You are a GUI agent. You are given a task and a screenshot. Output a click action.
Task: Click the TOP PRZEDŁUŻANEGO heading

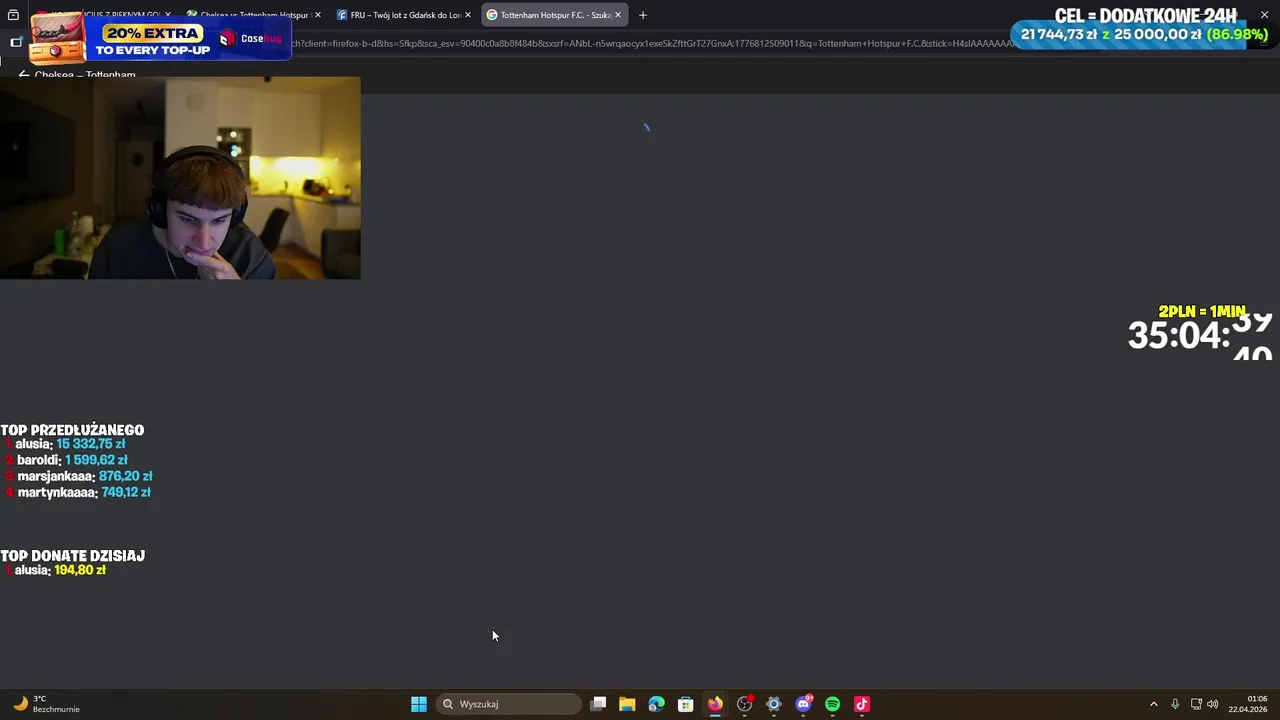(x=72, y=430)
